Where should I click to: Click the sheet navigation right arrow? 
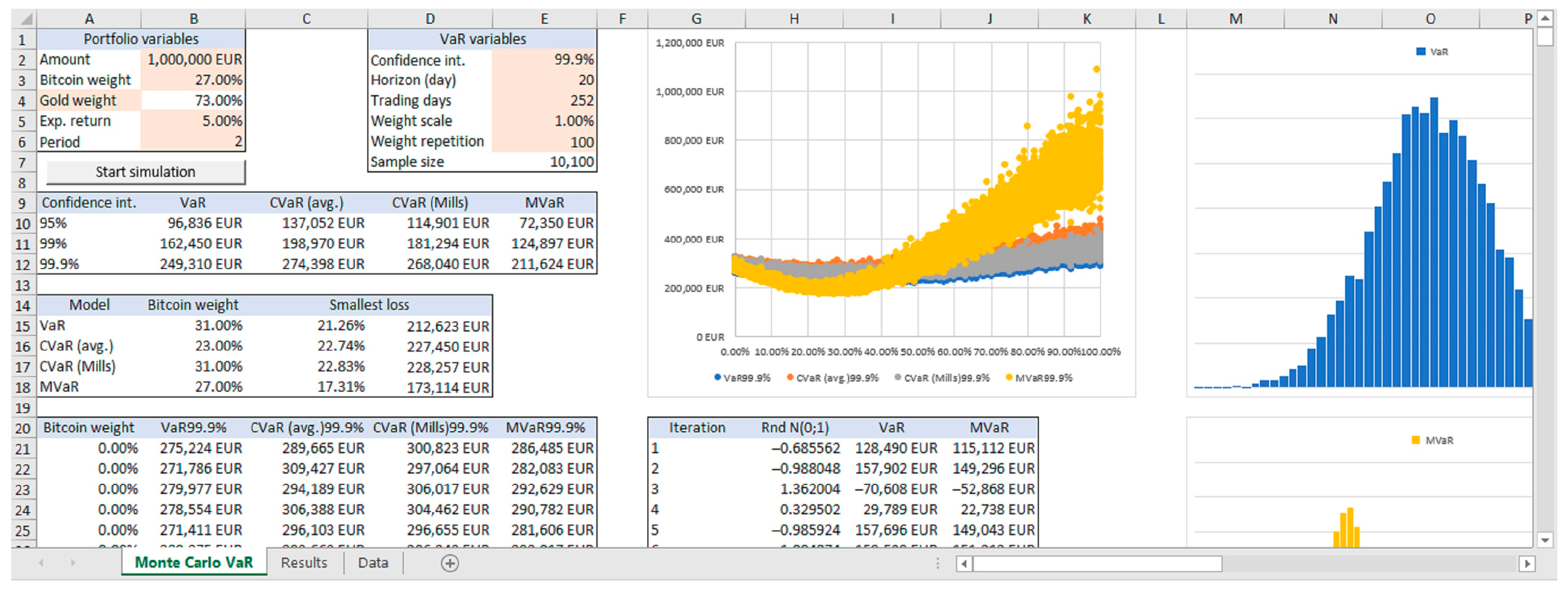72,562
